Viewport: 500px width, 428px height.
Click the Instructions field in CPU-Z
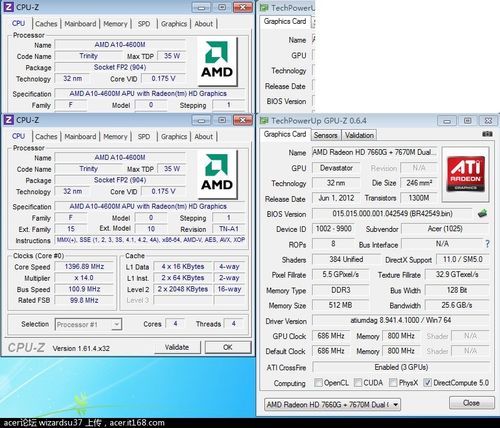(x=151, y=240)
